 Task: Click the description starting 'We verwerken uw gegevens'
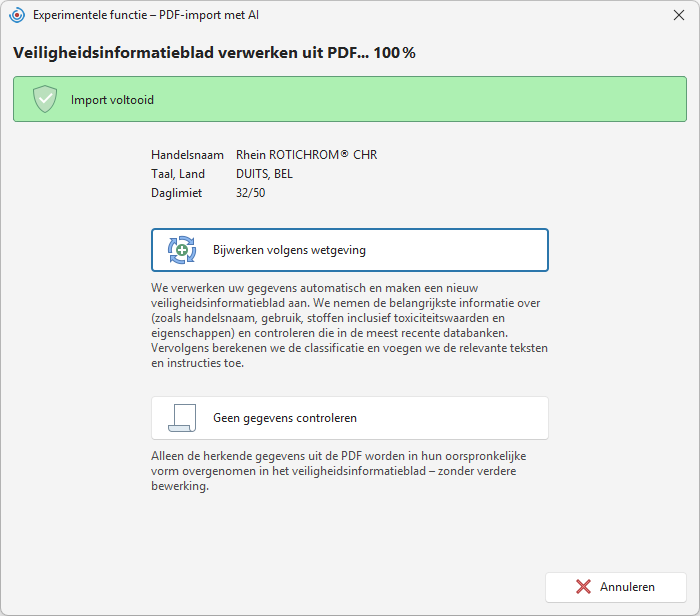click(350, 325)
